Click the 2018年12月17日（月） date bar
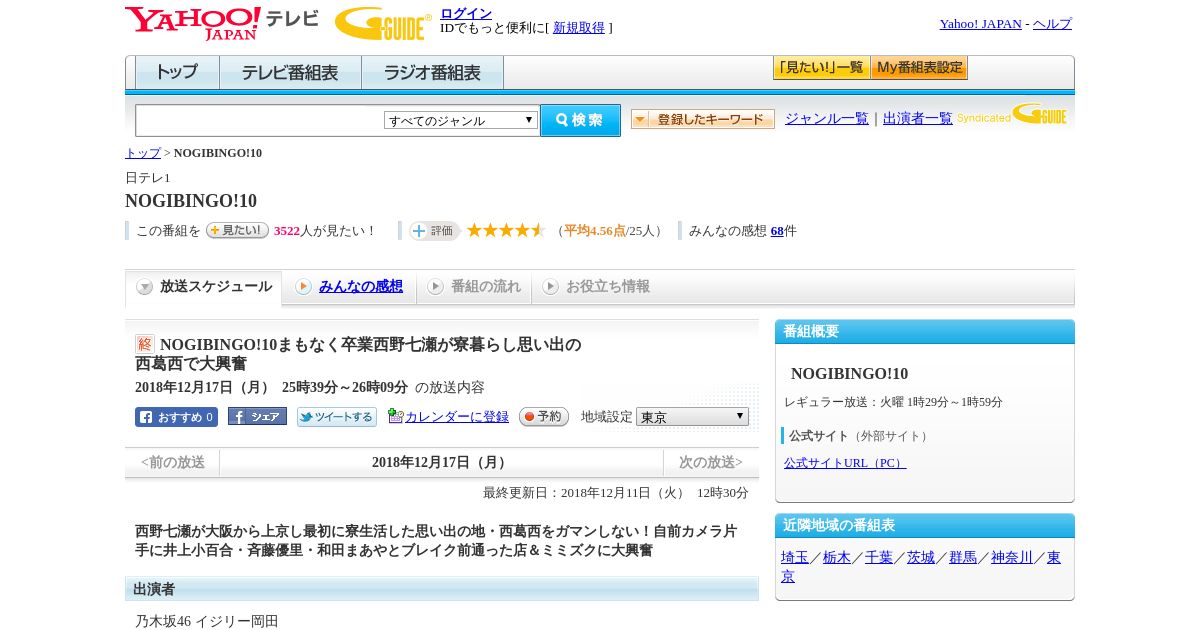Screen dimensions: 1200x630 coord(441,462)
